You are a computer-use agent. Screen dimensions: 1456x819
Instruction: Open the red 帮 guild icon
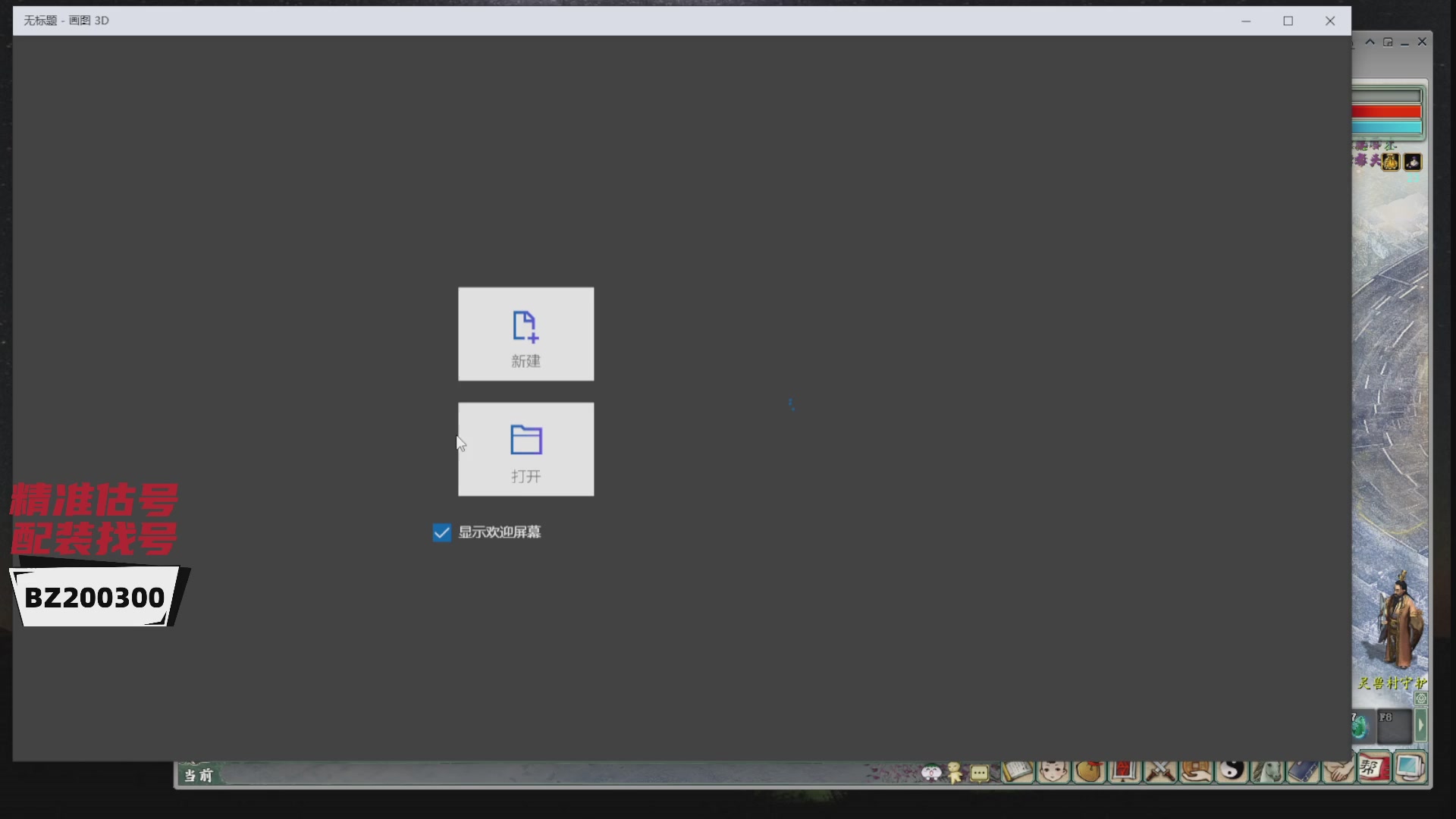click(1373, 769)
